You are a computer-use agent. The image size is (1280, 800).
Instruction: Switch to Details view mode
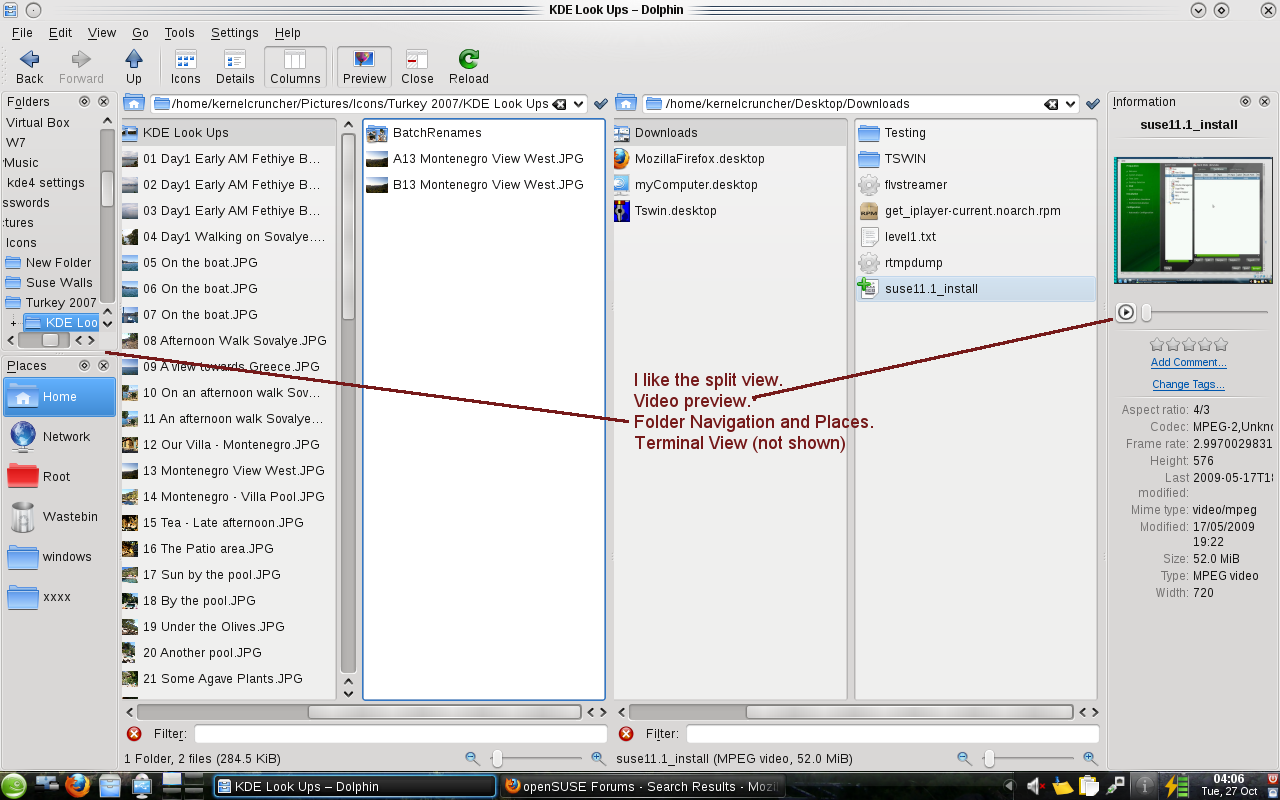point(235,67)
